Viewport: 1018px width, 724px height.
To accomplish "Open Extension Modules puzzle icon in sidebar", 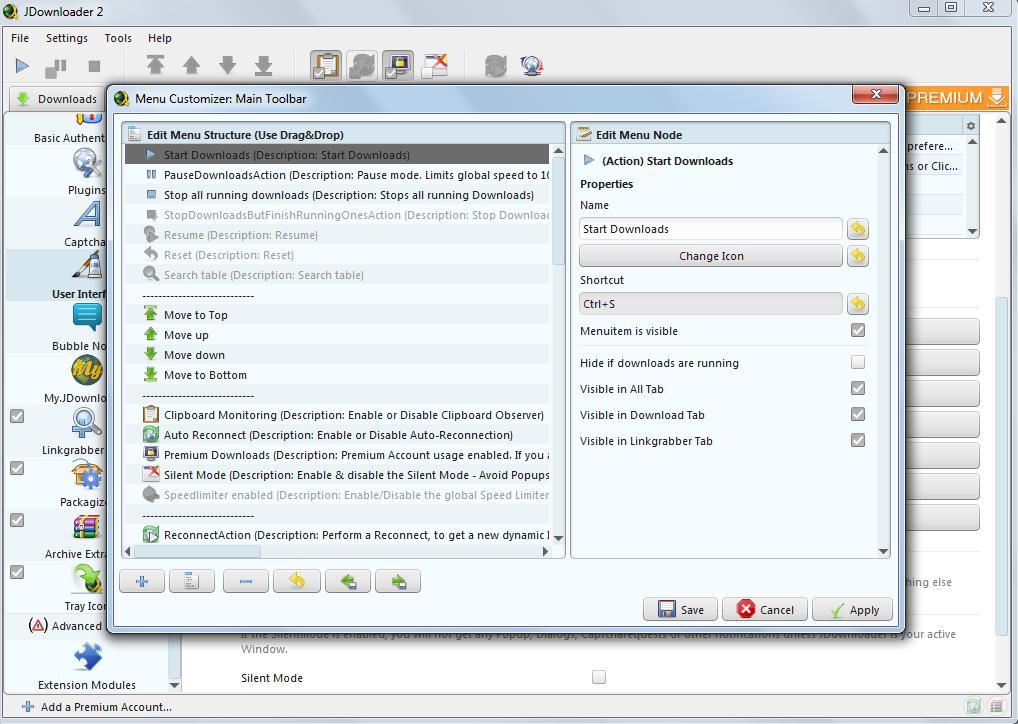I will (x=88, y=657).
